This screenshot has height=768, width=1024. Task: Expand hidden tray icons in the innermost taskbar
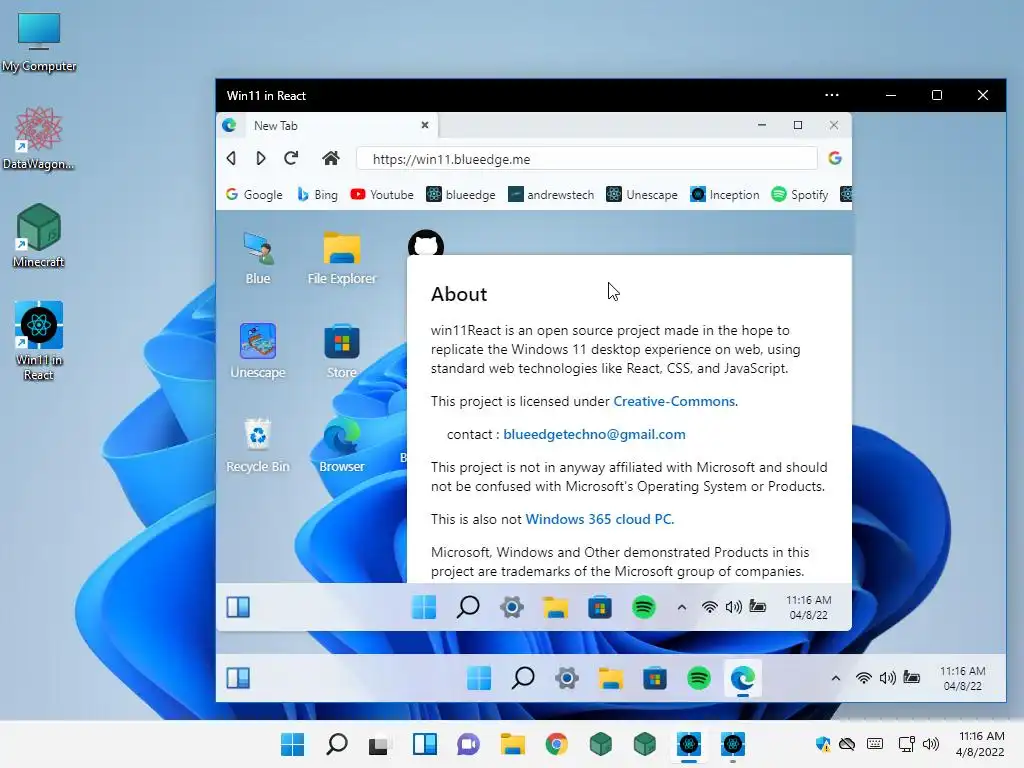click(x=682, y=607)
